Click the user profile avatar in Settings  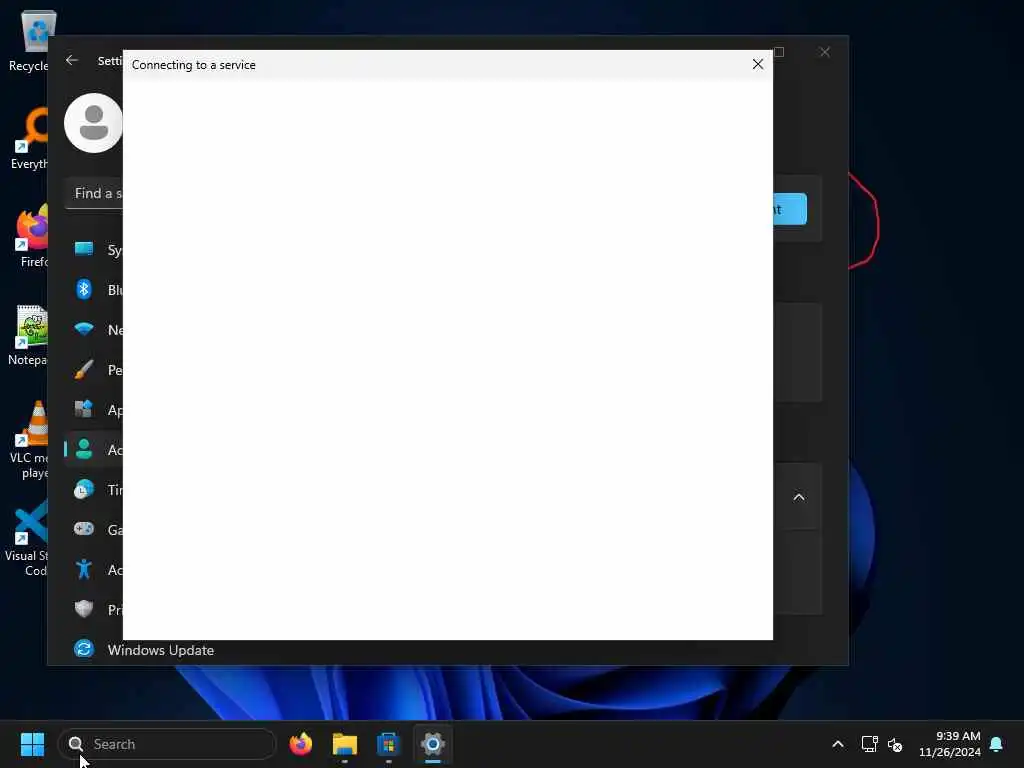[x=93, y=123]
